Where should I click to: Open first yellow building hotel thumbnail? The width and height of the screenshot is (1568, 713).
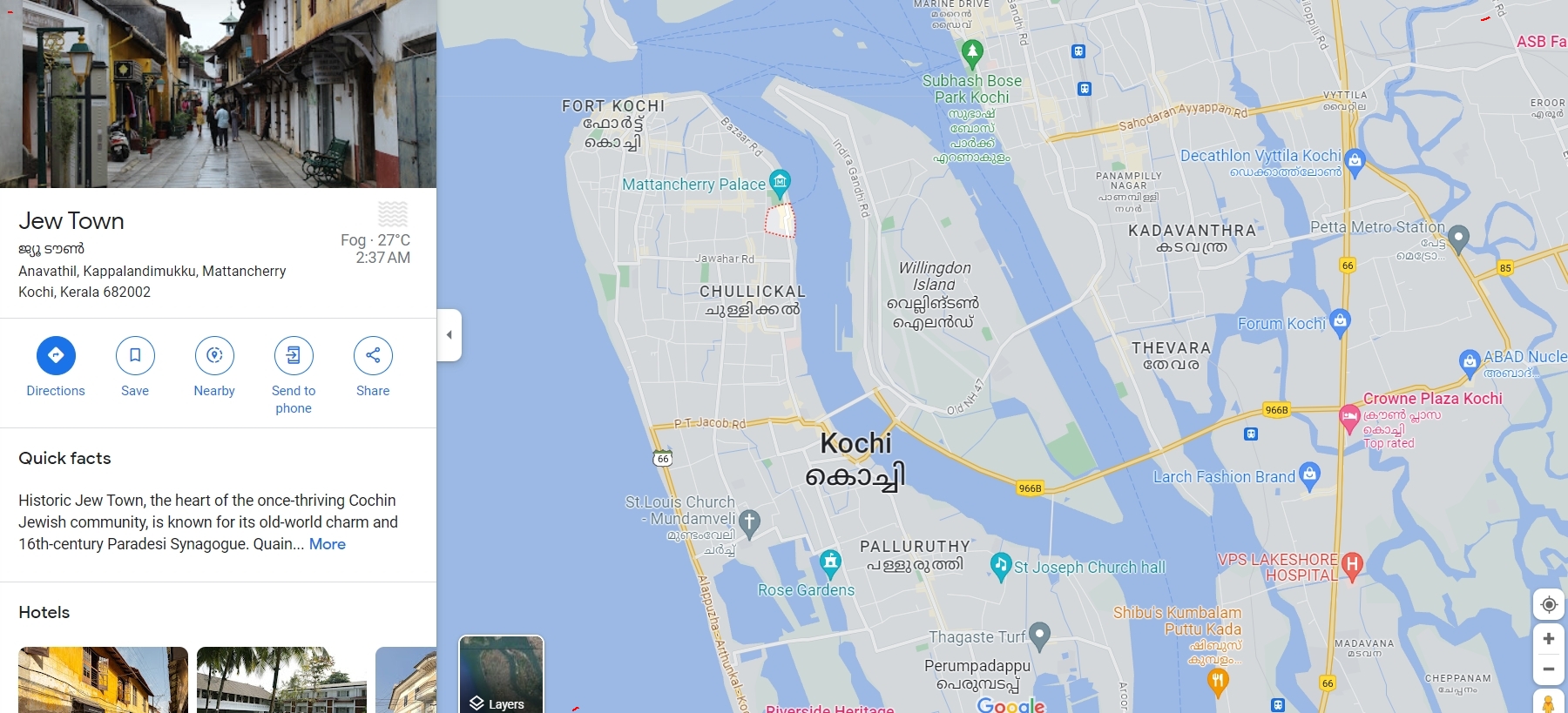click(x=103, y=680)
